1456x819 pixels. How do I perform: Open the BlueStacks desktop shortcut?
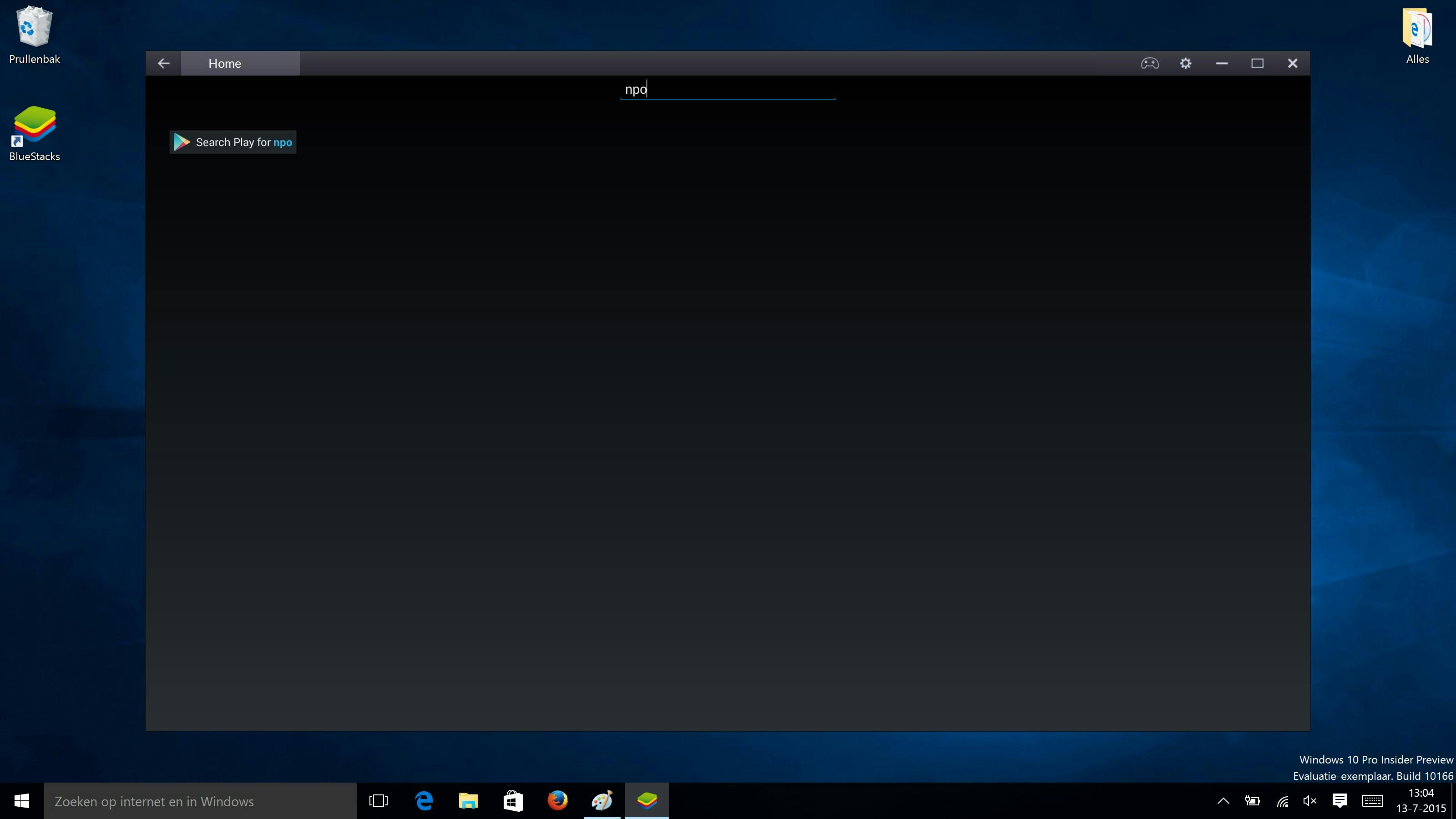point(34,133)
